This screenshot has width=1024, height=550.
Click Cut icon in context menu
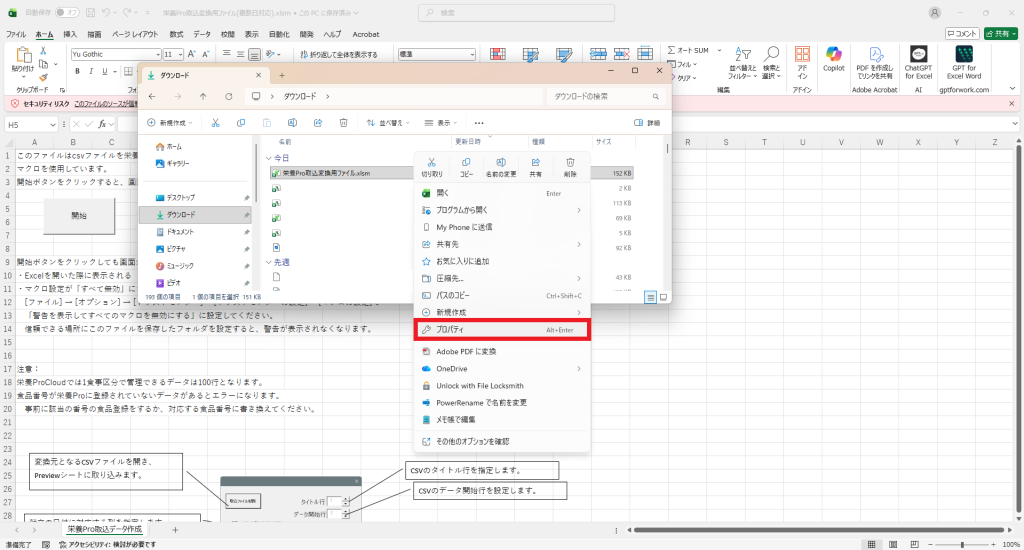click(432, 166)
